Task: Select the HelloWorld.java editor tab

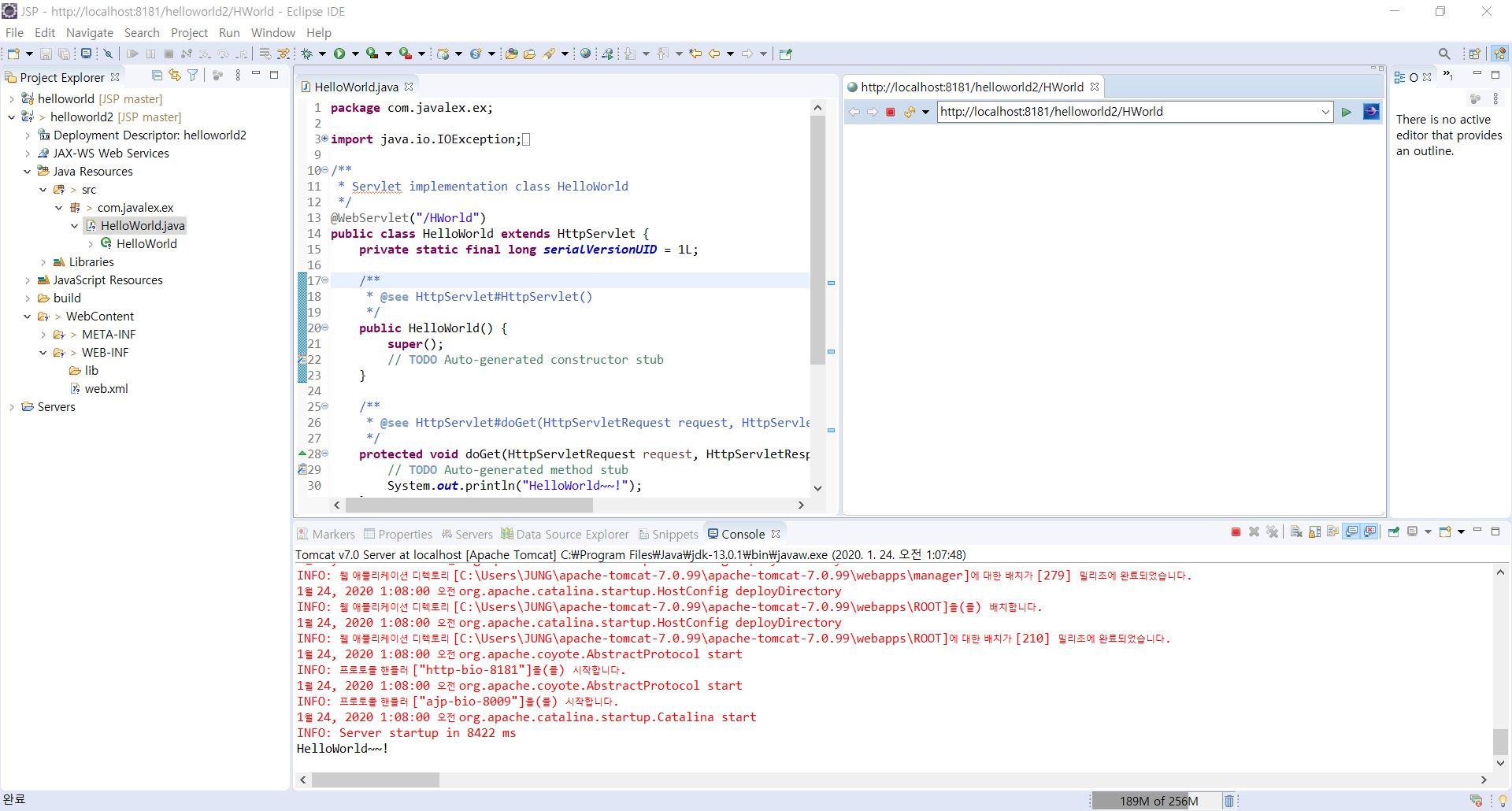Action: click(356, 87)
